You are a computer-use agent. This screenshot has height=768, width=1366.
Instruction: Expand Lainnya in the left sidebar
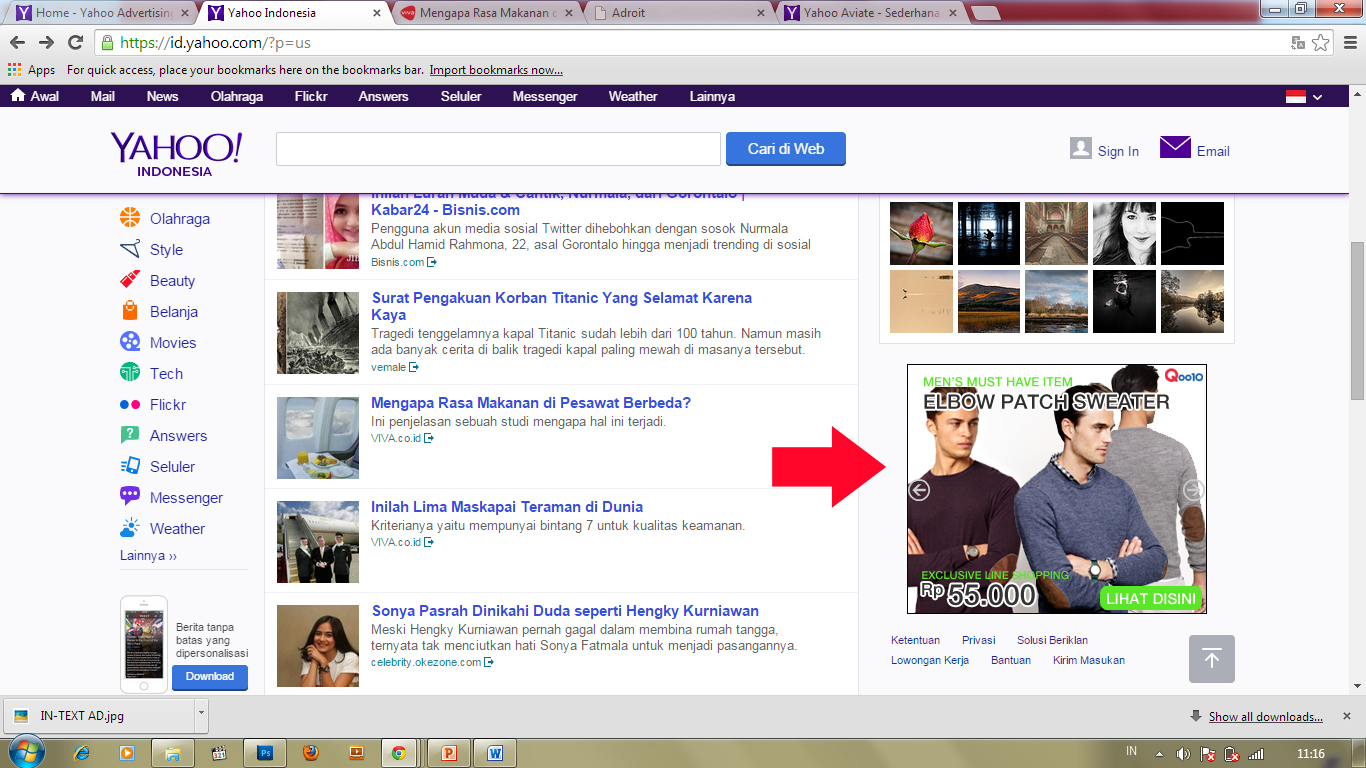pyautogui.click(x=148, y=556)
